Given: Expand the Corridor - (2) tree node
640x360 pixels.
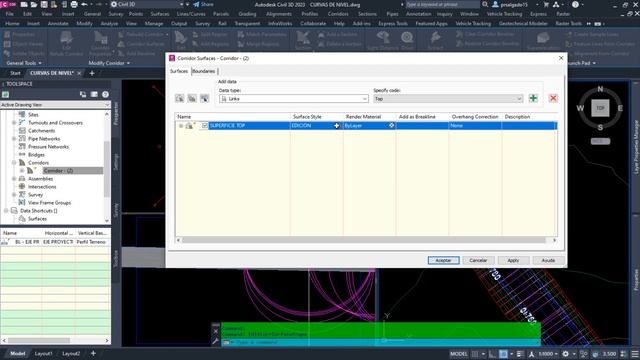Looking at the screenshot, I should pyautogui.click(x=22, y=171).
